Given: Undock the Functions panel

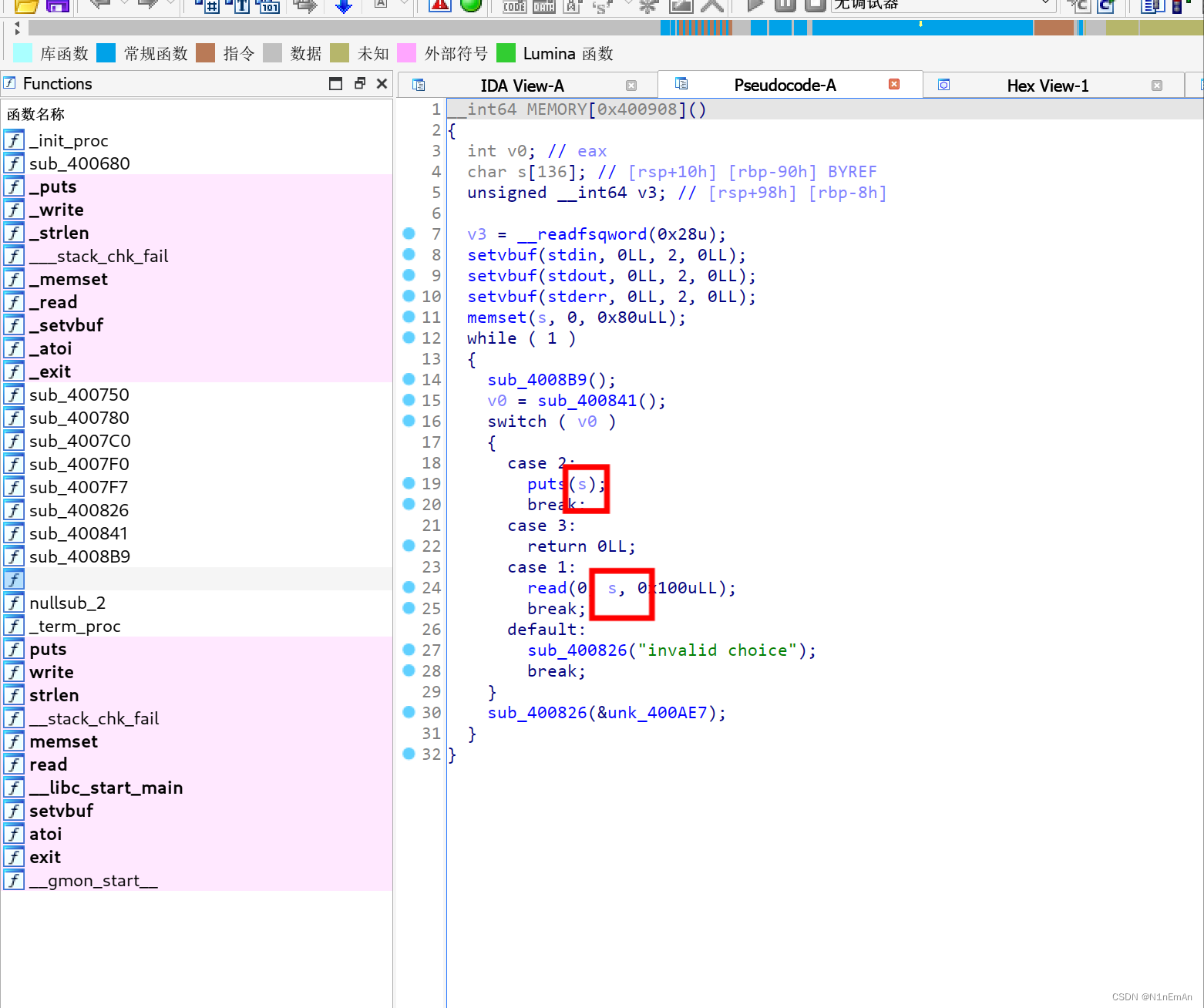Looking at the screenshot, I should click(x=359, y=83).
